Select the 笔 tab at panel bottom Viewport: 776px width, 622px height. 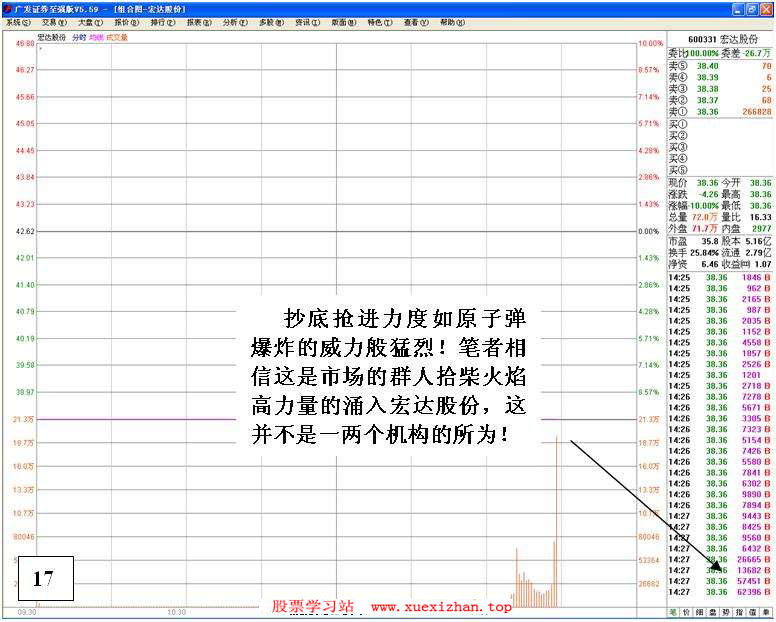pyautogui.click(x=673, y=612)
